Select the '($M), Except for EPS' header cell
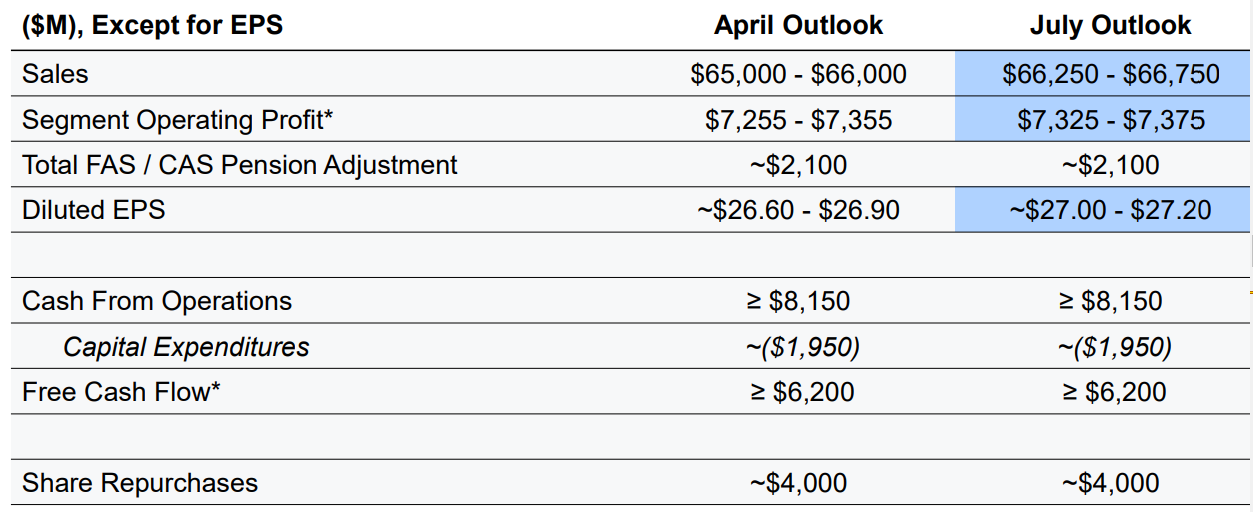 152,25
